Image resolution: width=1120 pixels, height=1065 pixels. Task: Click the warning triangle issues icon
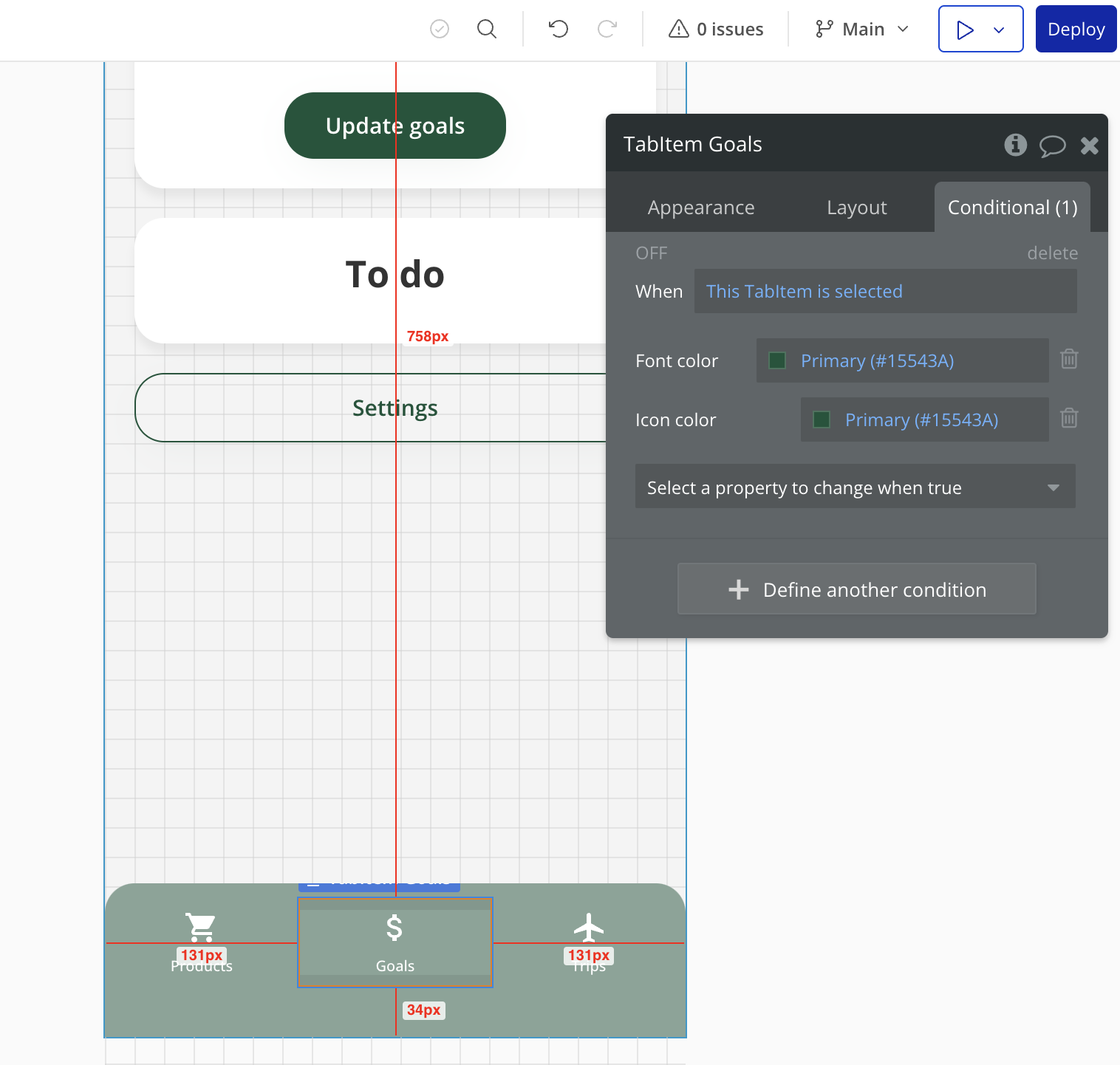click(x=678, y=29)
